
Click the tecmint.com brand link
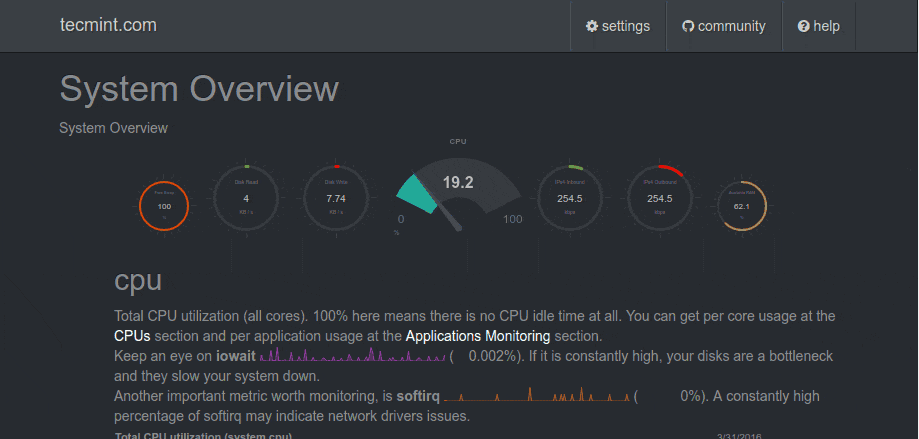pos(108,25)
